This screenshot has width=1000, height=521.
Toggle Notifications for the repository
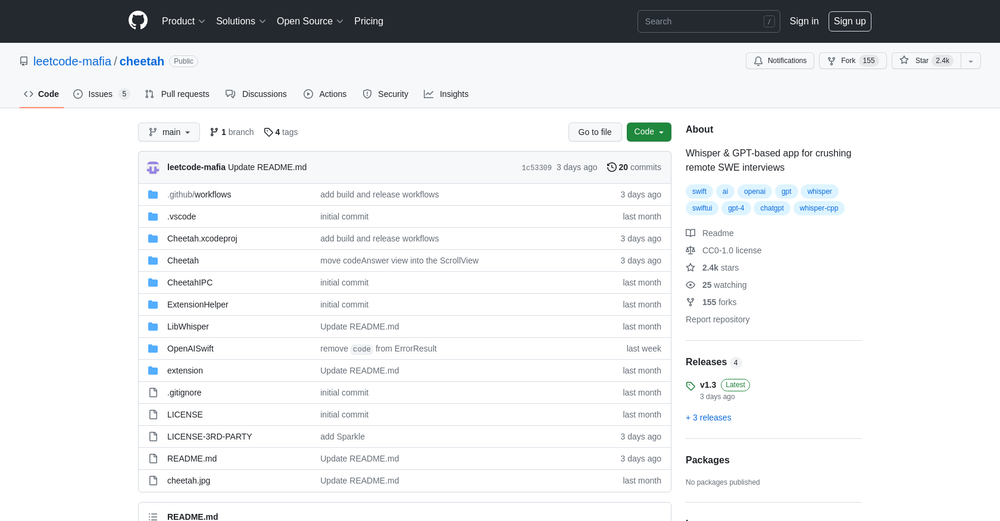(780, 61)
